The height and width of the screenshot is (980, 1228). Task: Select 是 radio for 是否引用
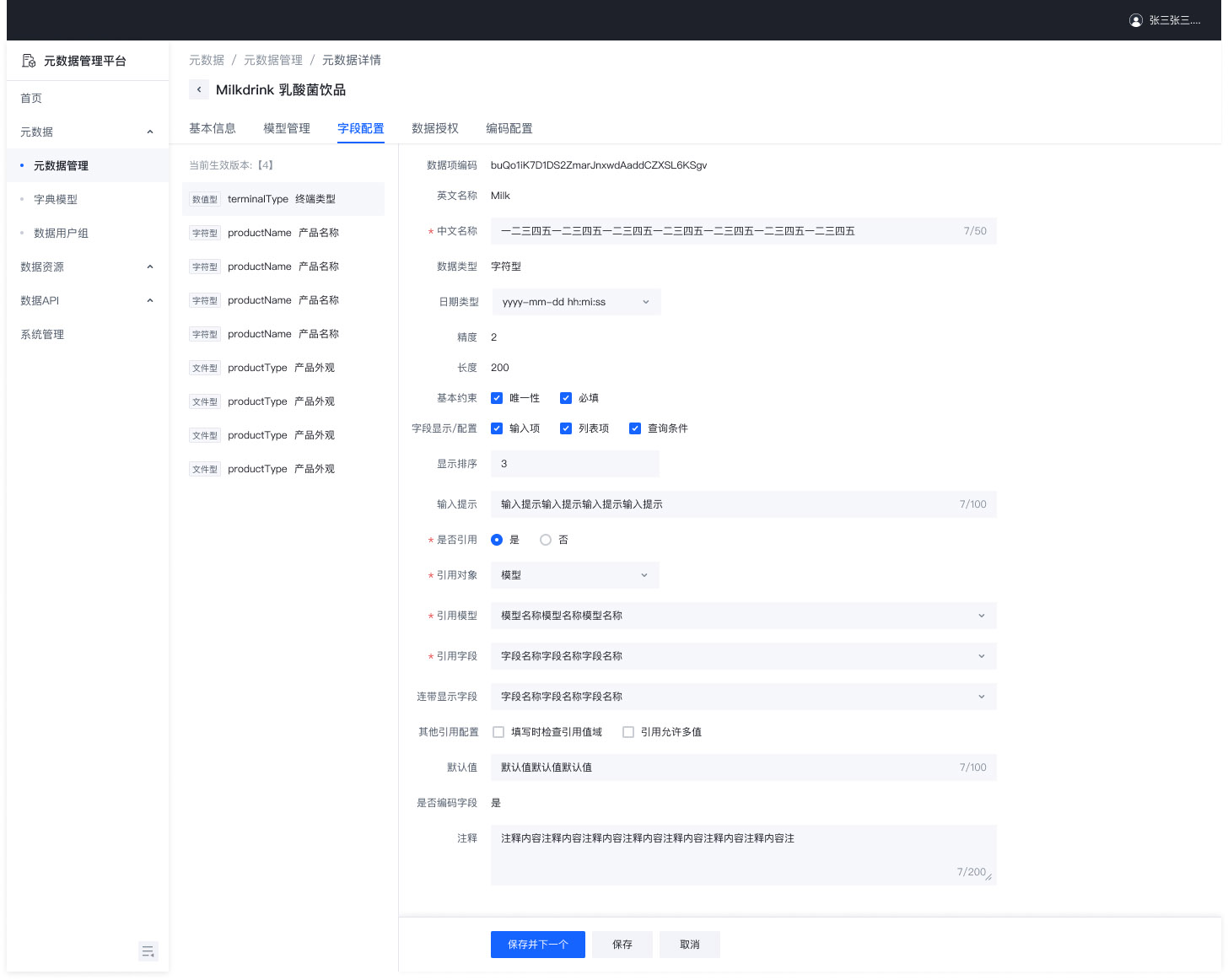point(497,540)
